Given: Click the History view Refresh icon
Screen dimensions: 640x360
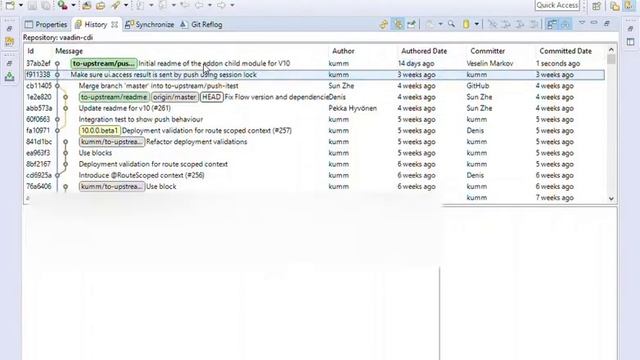Looking at the screenshot, I should (x=384, y=24).
